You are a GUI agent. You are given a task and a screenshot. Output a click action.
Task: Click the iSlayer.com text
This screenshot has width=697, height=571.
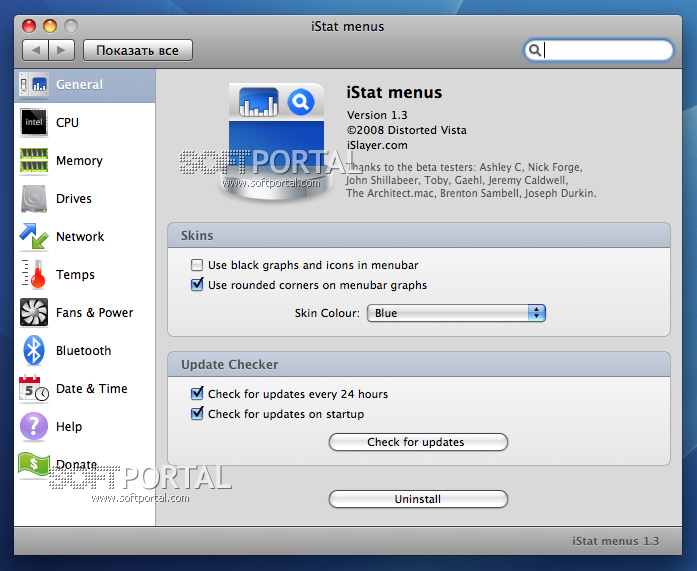pyautogui.click(x=377, y=145)
